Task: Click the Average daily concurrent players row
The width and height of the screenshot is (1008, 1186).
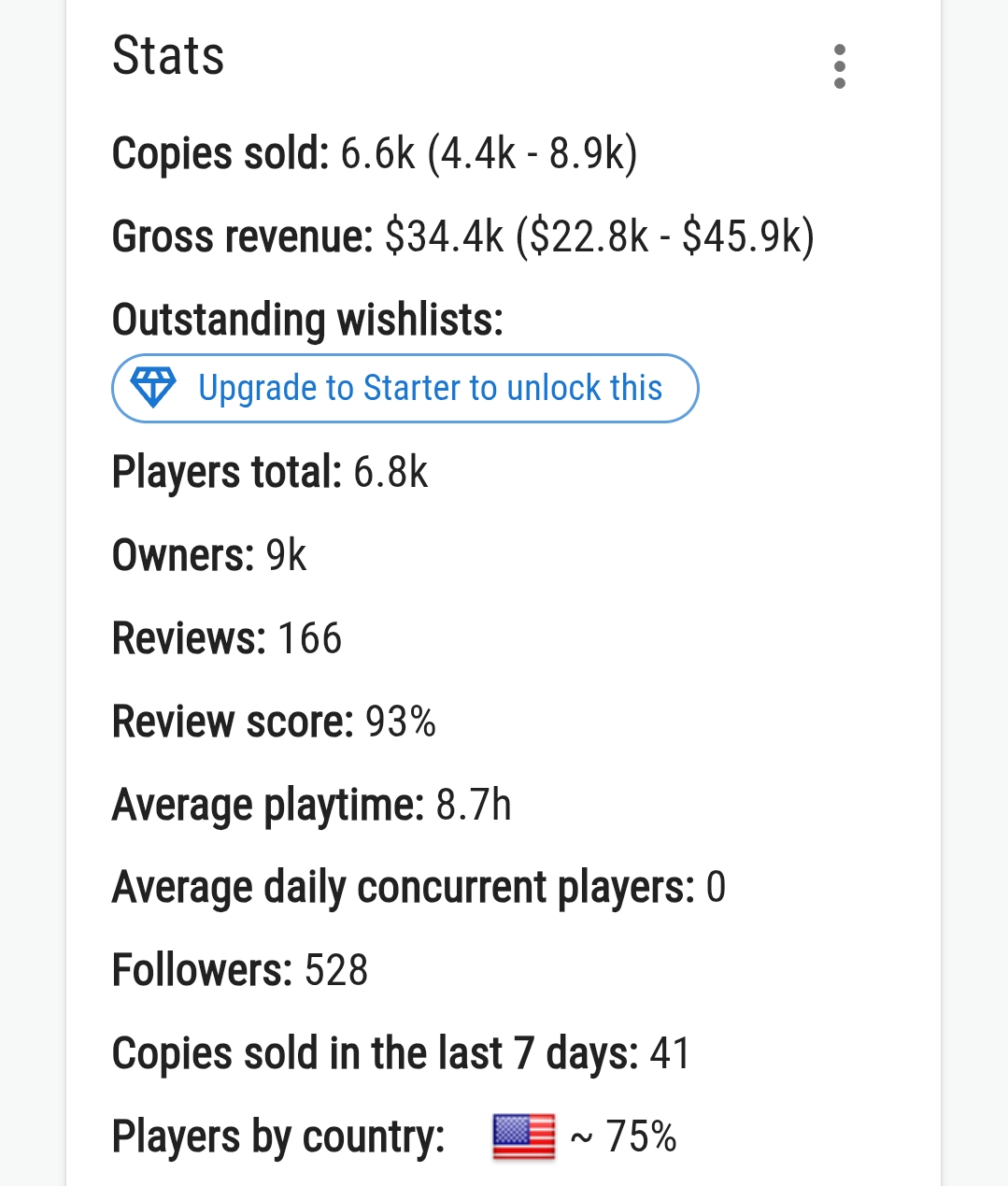Action: pos(418,888)
